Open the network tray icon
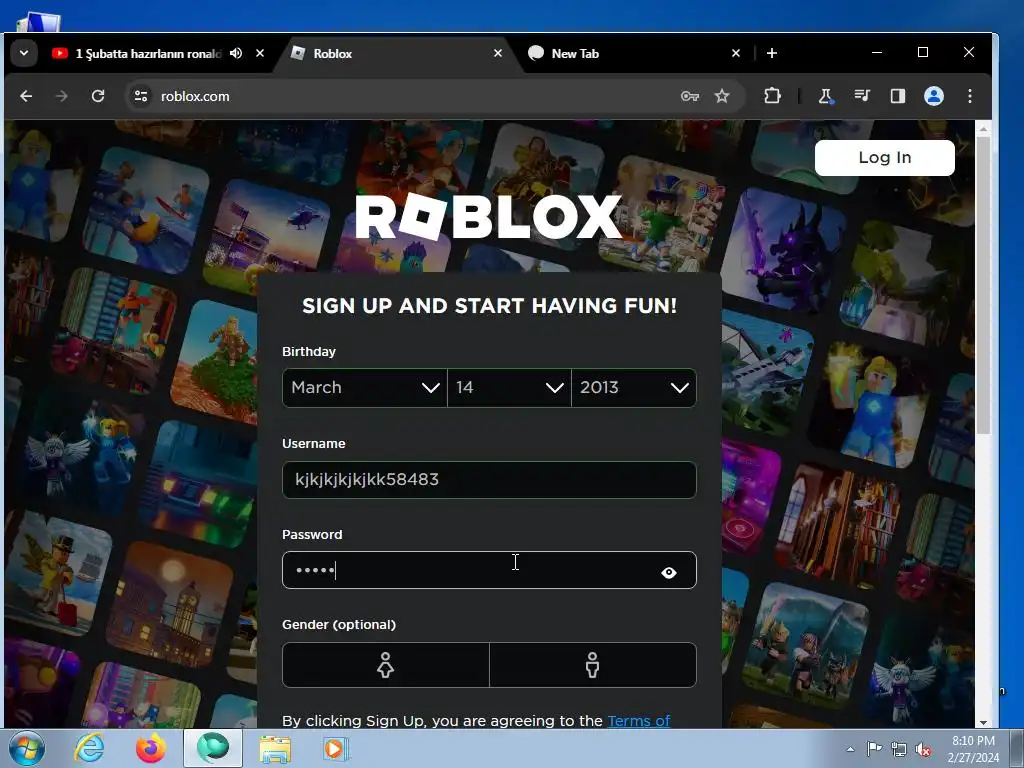Screen dimensions: 1024x768 point(899,749)
